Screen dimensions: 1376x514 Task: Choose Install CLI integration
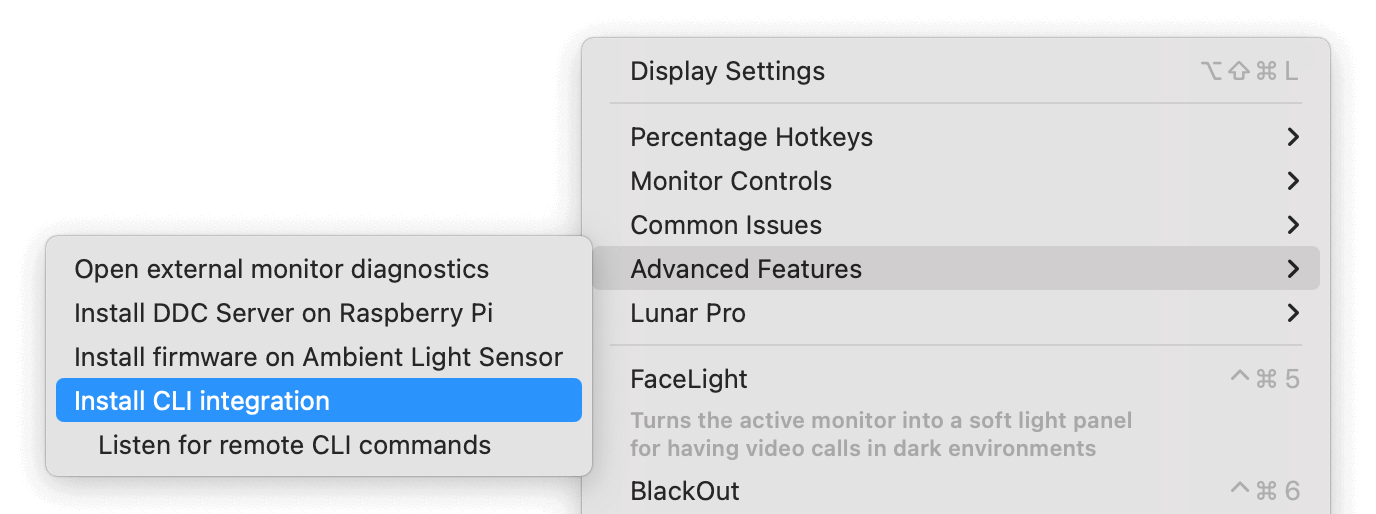319,400
